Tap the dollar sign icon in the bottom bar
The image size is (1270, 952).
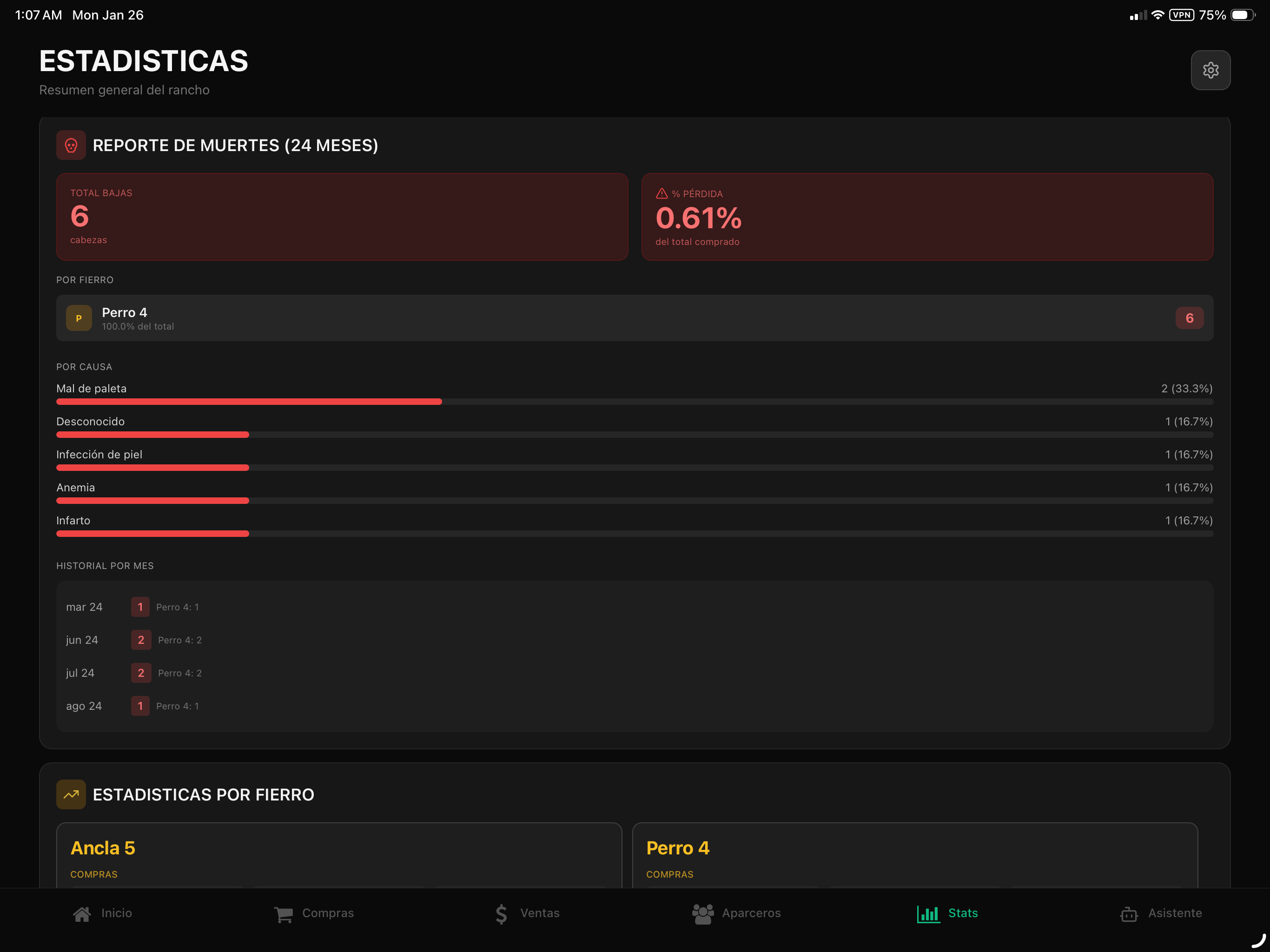pos(501,913)
